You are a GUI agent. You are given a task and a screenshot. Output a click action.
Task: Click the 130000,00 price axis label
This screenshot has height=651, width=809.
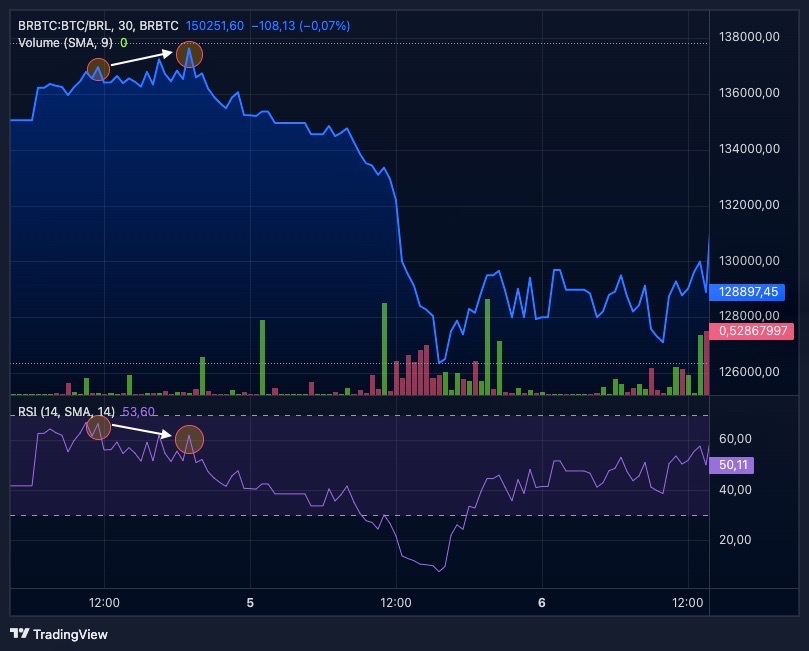point(749,261)
